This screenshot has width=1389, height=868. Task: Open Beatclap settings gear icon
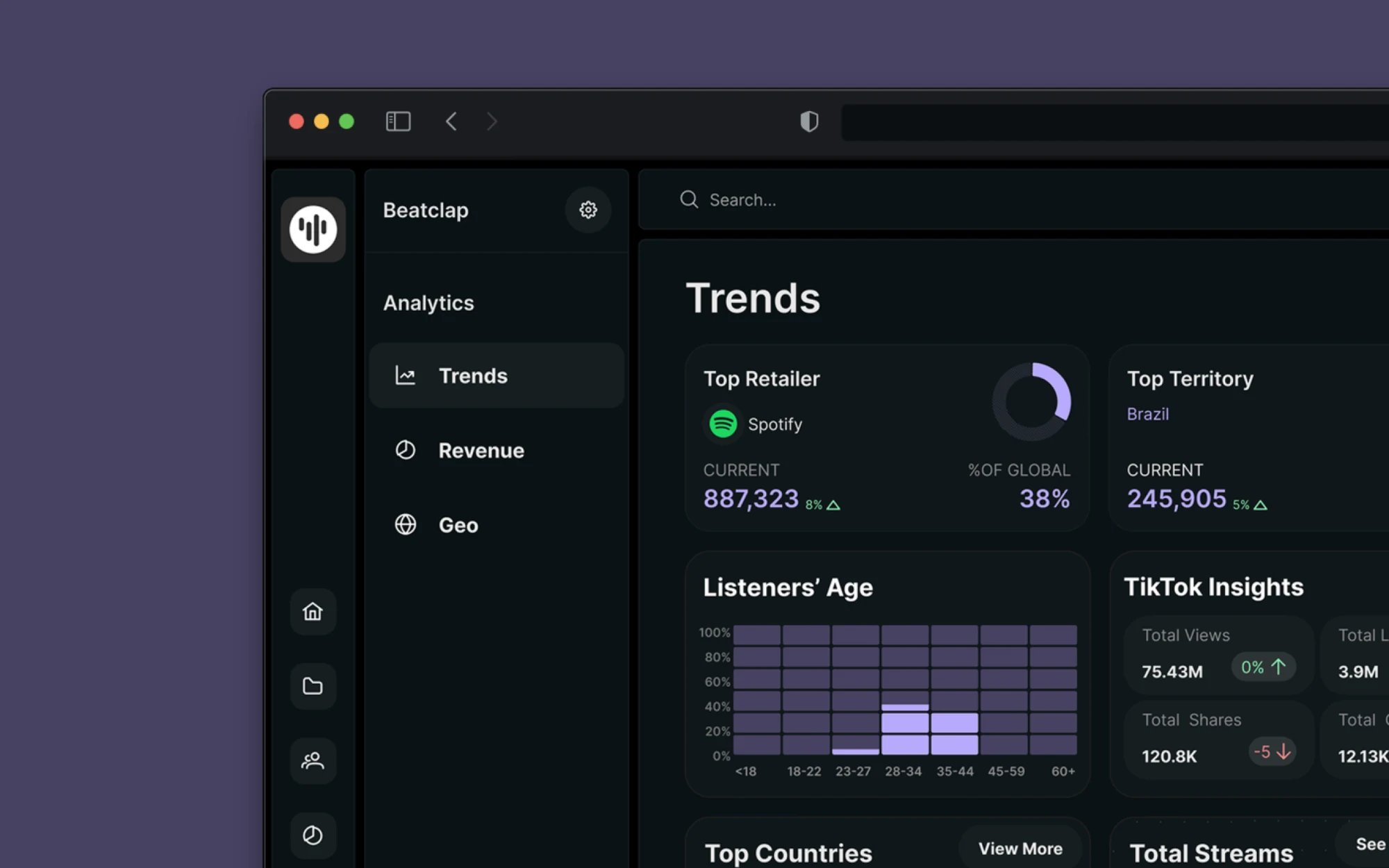point(588,210)
